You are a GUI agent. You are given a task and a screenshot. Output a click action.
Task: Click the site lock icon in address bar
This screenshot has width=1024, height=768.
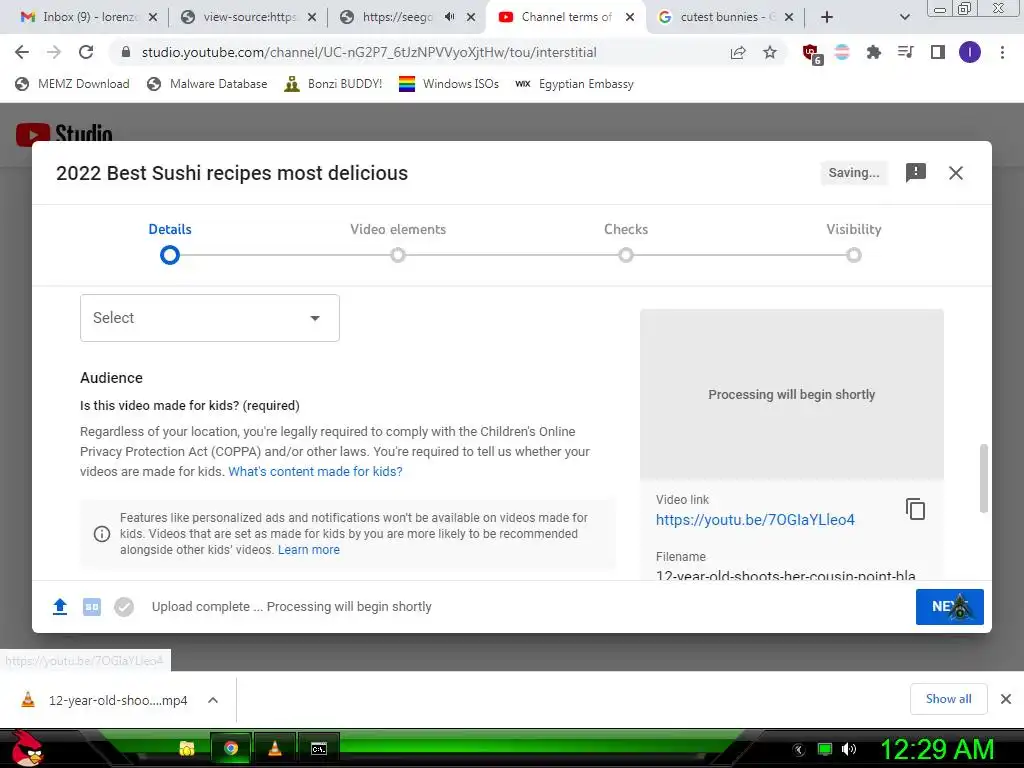coord(126,52)
